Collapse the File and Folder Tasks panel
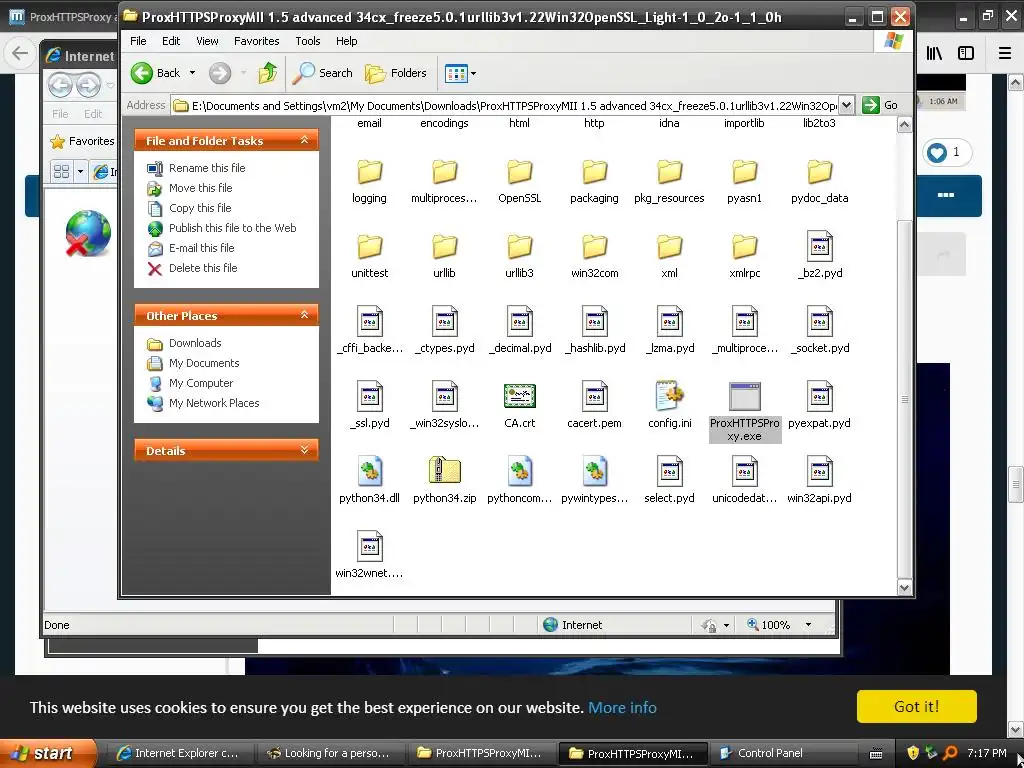Viewport: 1024px width, 768px height. [304, 140]
